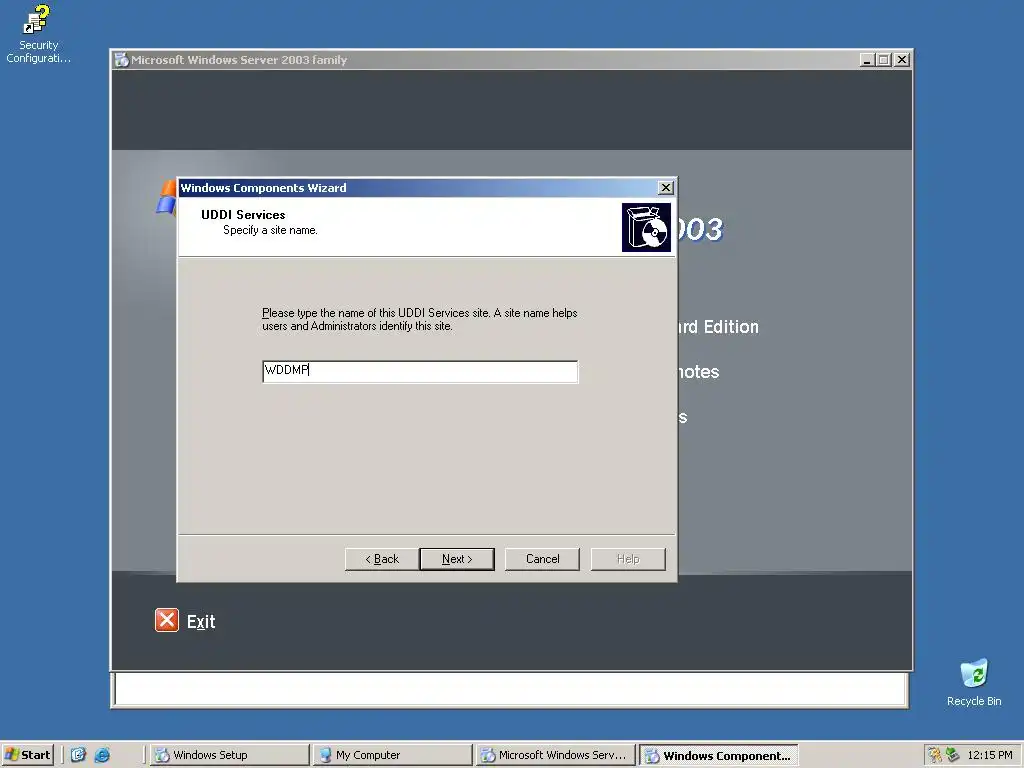The image size is (1024, 768).
Task: Switch to My Computer taskbar button
Action: click(x=392, y=755)
